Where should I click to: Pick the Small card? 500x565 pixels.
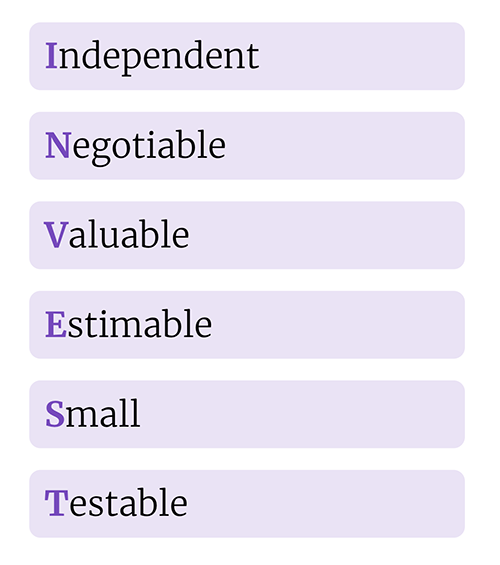(x=247, y=414)
